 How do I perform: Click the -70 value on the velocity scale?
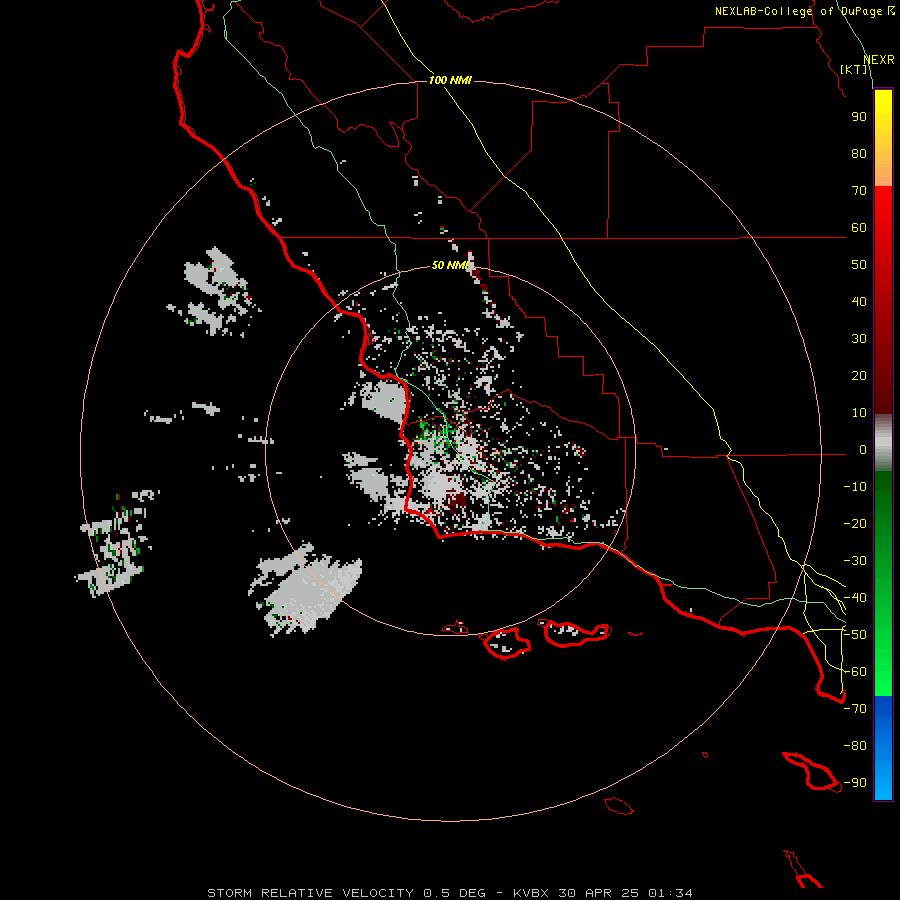pyautogui.click(x=855, y=709)
